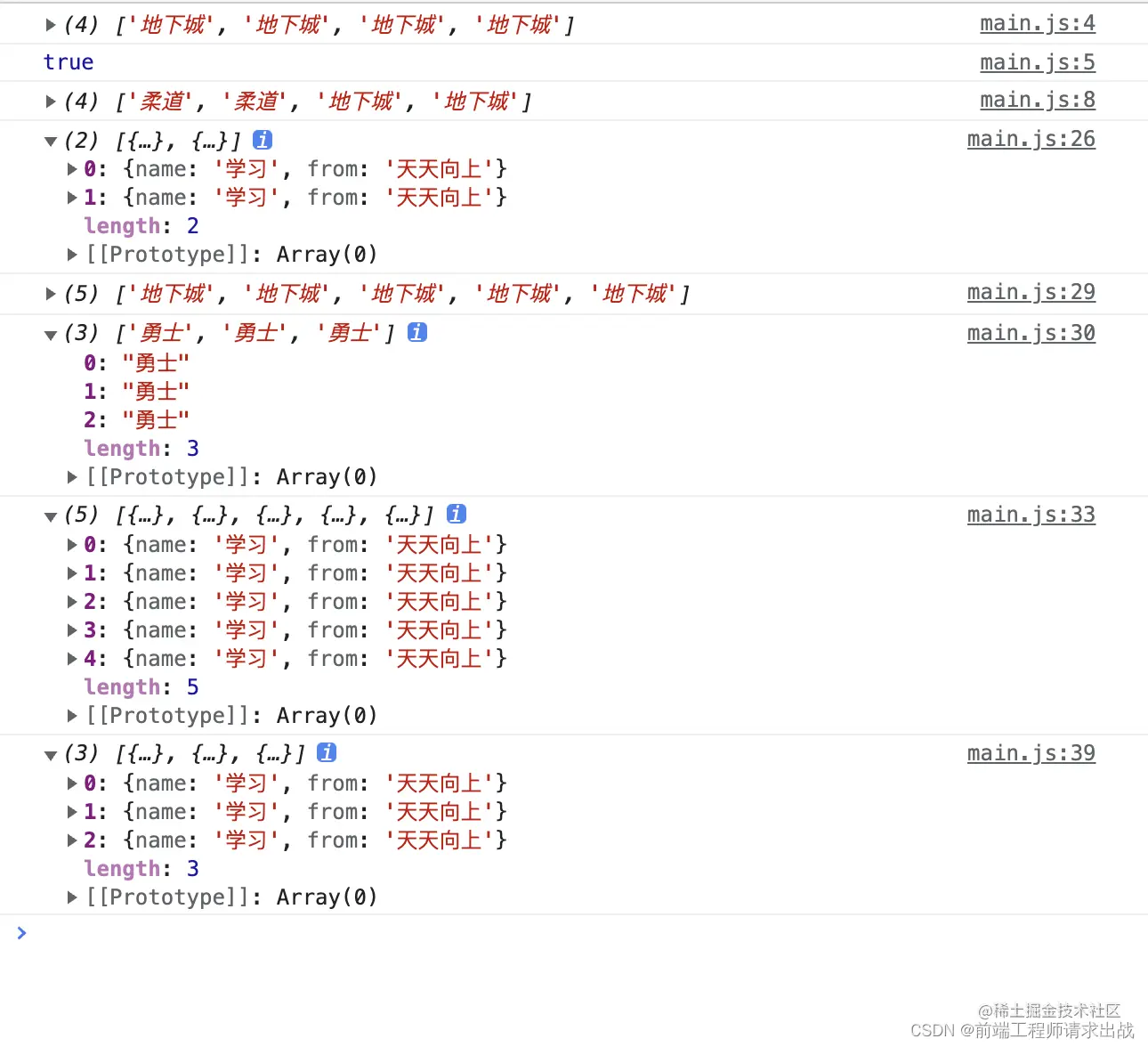
Task: Collapse the (3) 勇士 array
Action: click(x=51, y=335)
